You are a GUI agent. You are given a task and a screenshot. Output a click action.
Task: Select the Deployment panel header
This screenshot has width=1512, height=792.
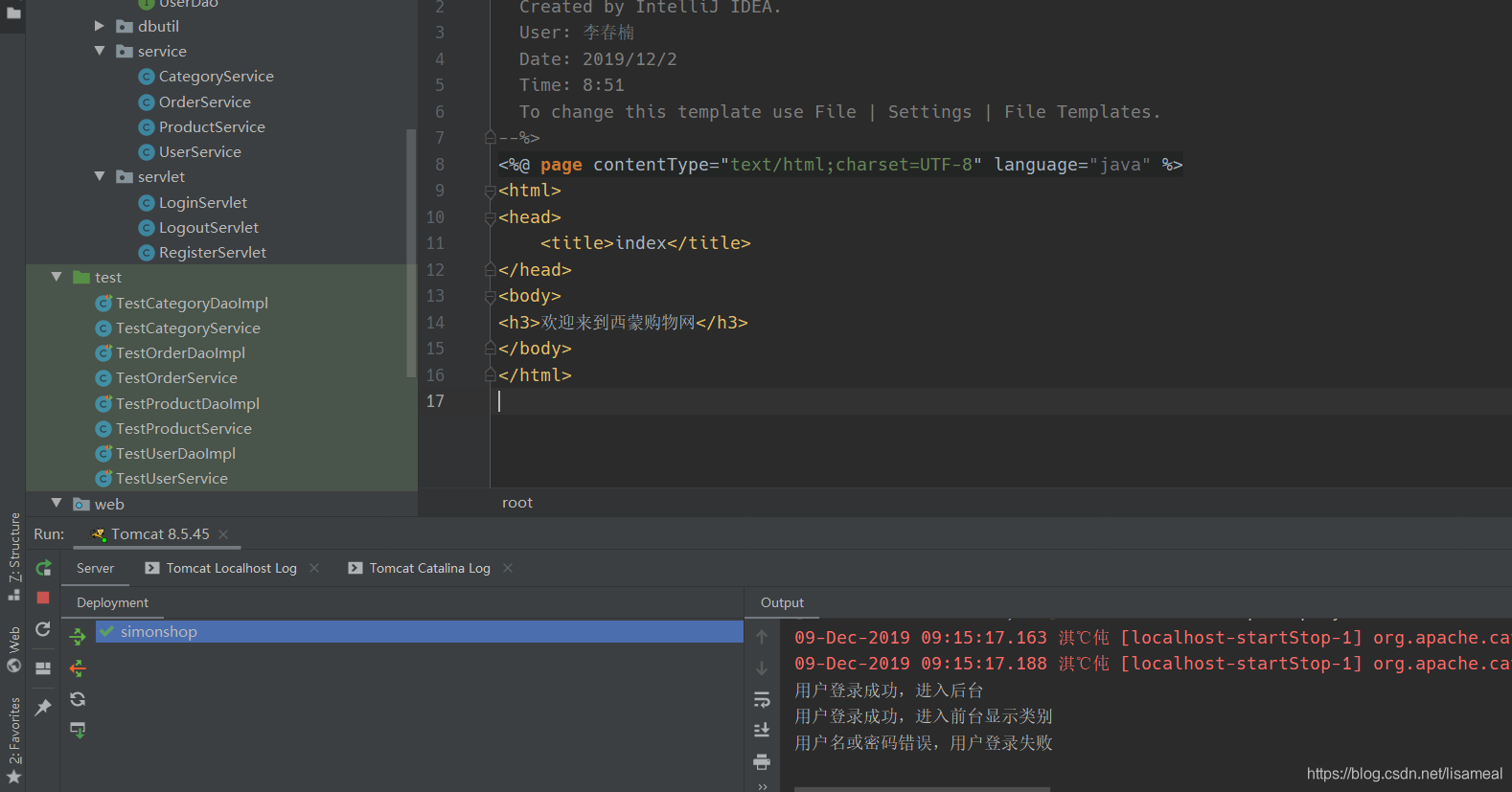(x=112, y=602)
